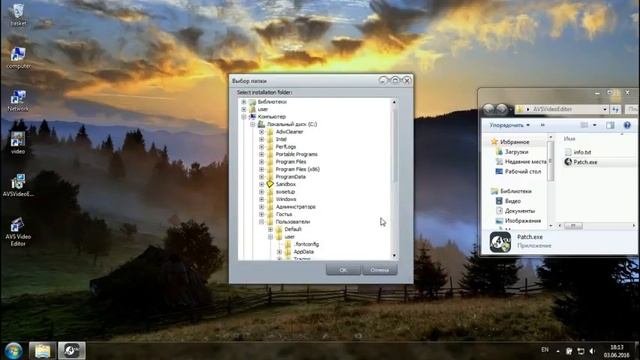The image size is (640, 360).
Task: Click the folder tree scroll down arrow
Action: tap(394, 256)
